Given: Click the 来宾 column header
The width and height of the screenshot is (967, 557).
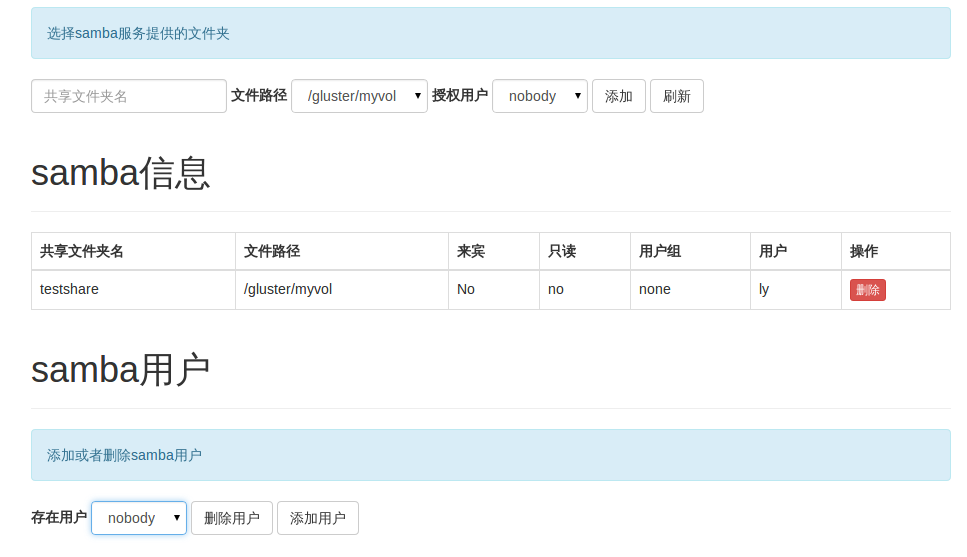Looking at the screenshot, I should (494, 251).
